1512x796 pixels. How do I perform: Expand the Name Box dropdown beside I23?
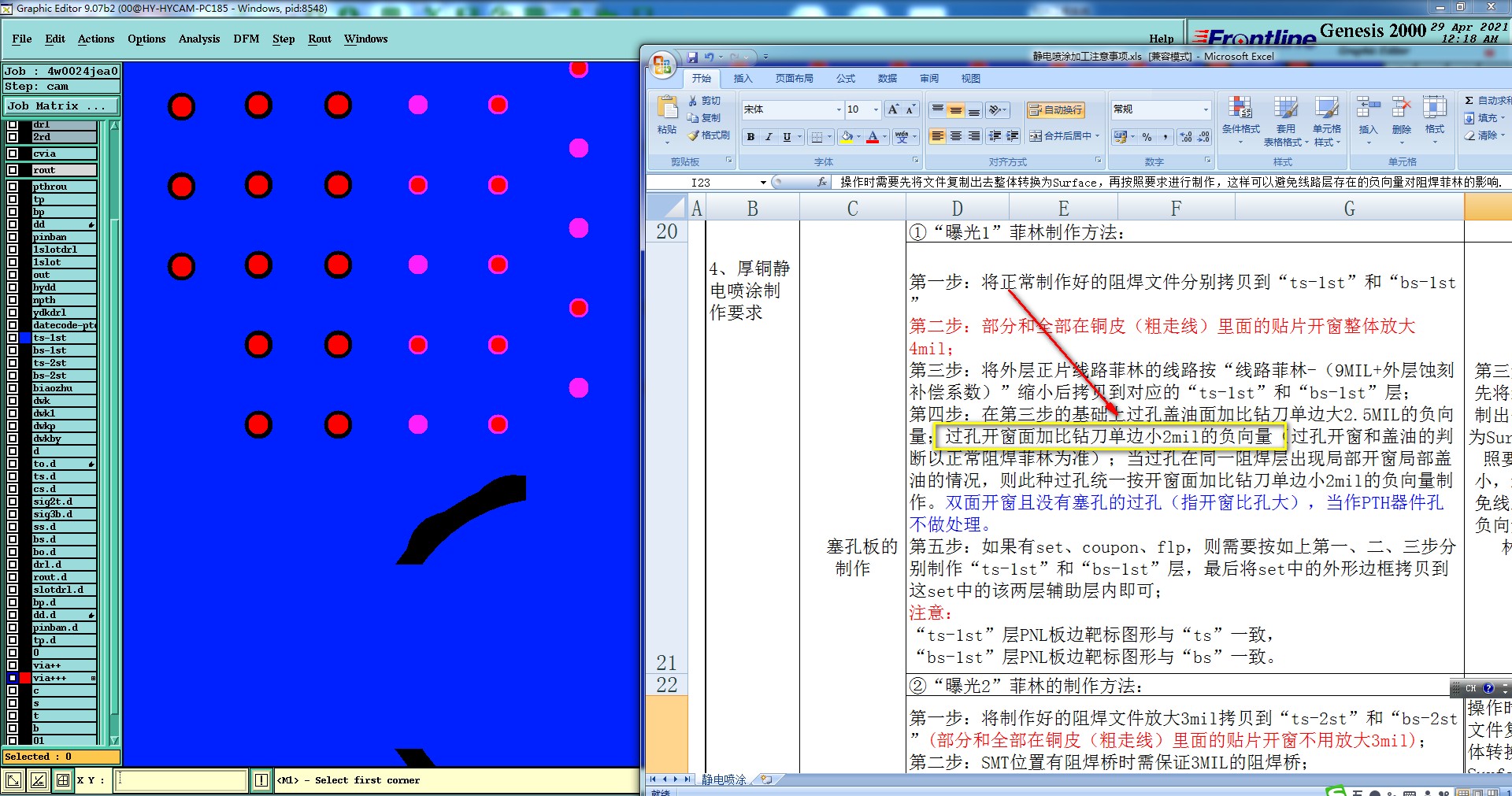click(763, 183)
